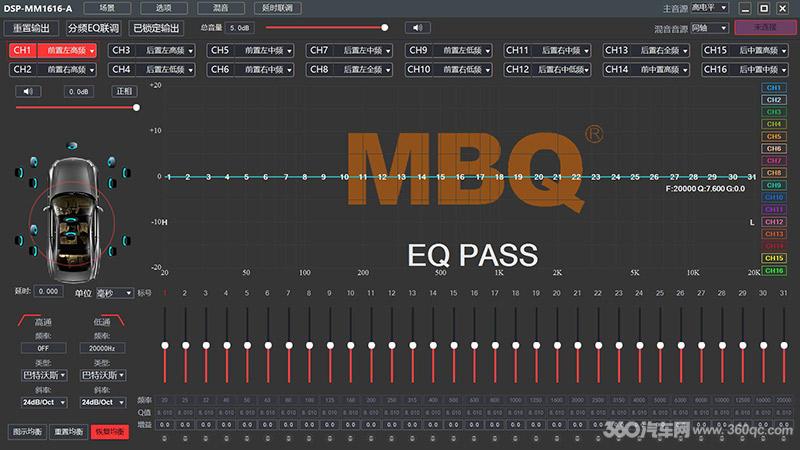Click the 重置均衡 reset EQ button
The width and height of the screenshot is (800, 450).
tap(68, 432)
